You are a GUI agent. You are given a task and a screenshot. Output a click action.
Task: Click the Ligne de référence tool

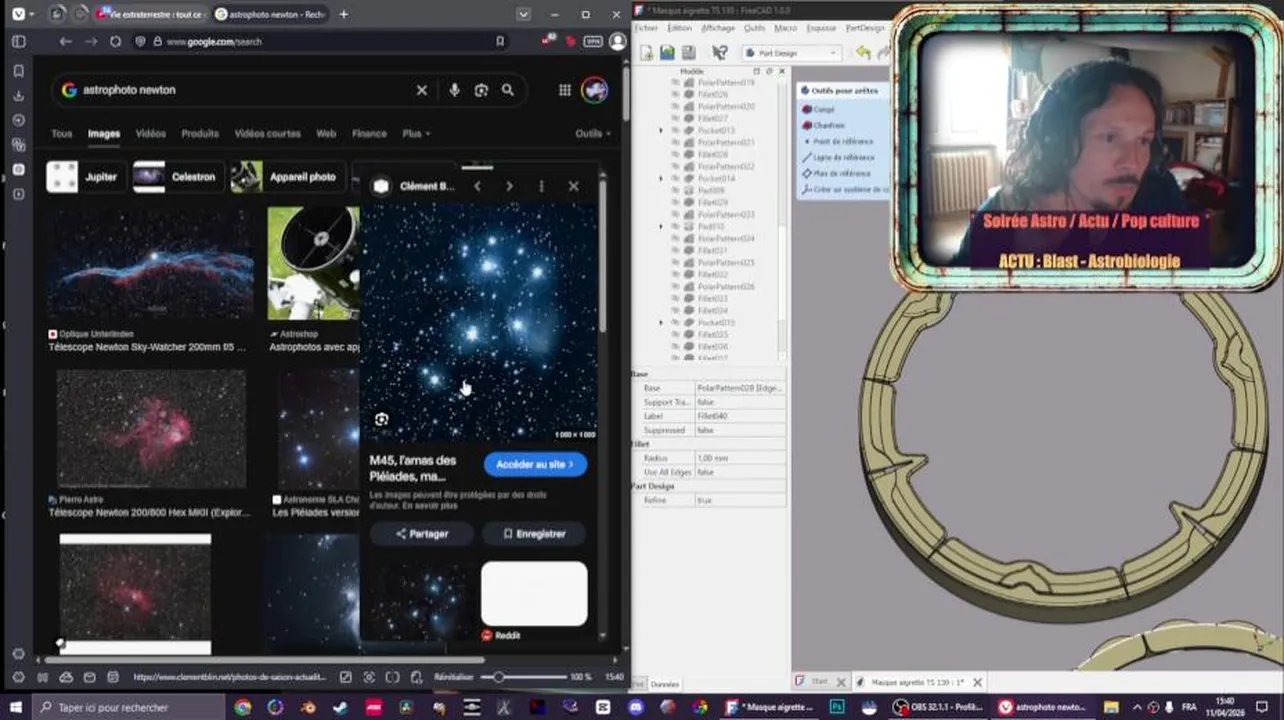point(838,157)
